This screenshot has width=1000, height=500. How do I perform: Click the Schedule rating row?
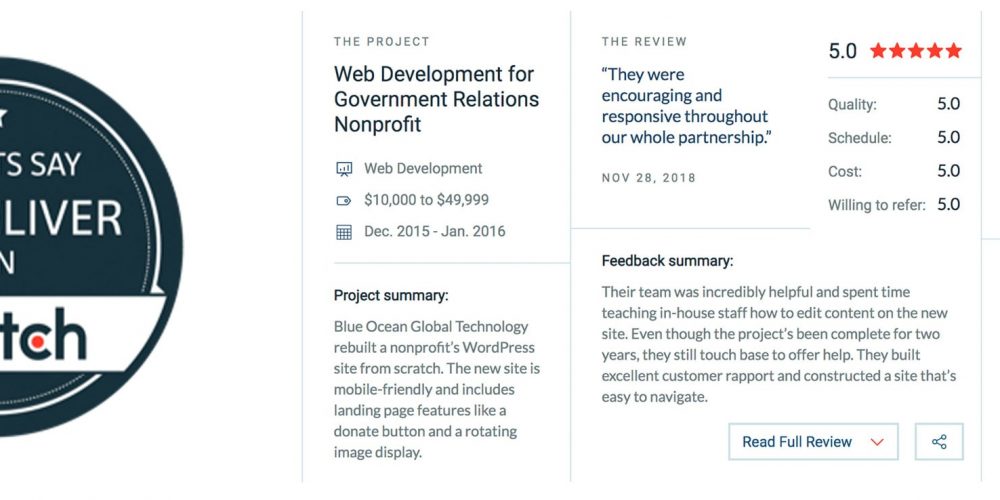[894, 137]
